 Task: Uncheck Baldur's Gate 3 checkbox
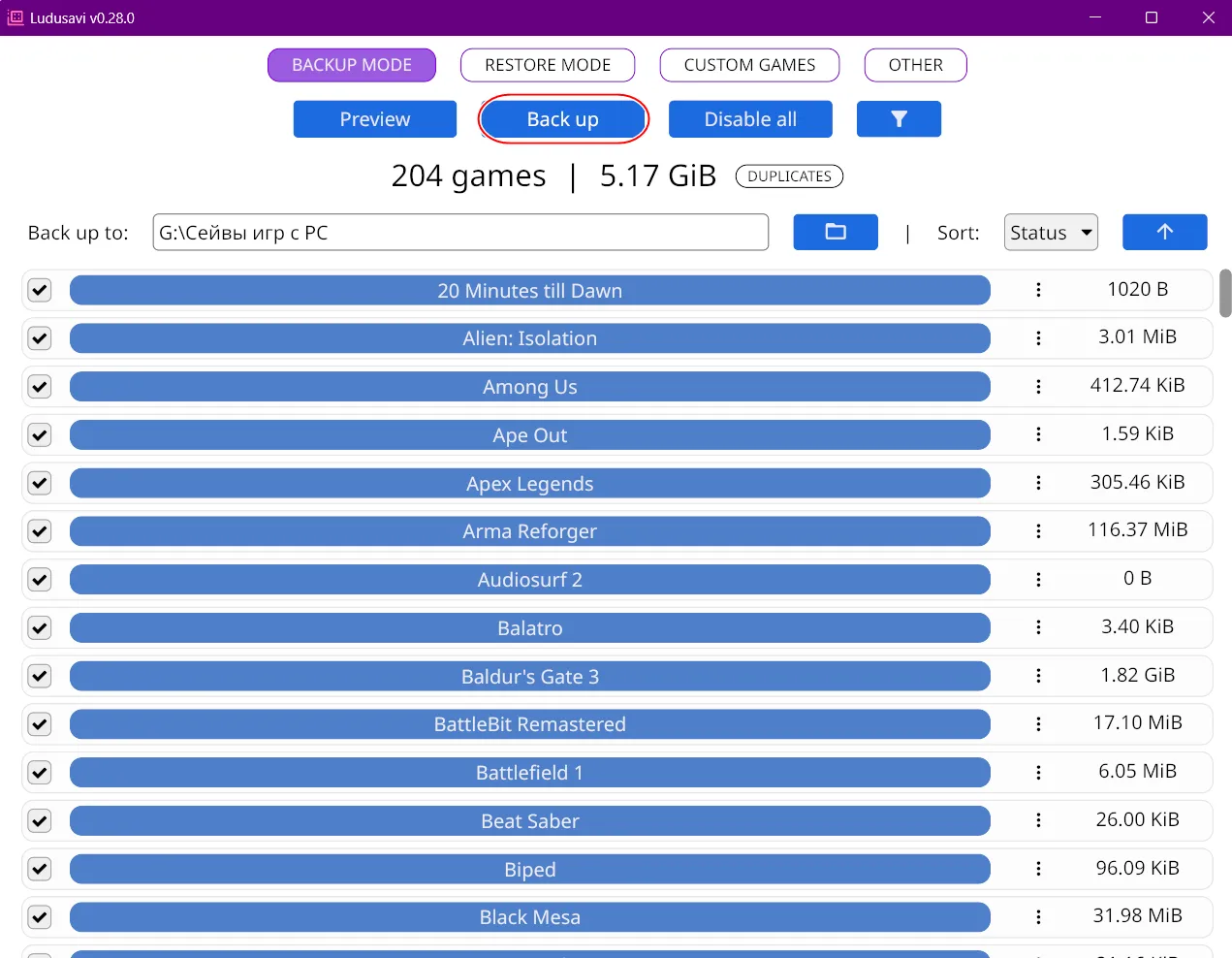[x=40, y=676]
